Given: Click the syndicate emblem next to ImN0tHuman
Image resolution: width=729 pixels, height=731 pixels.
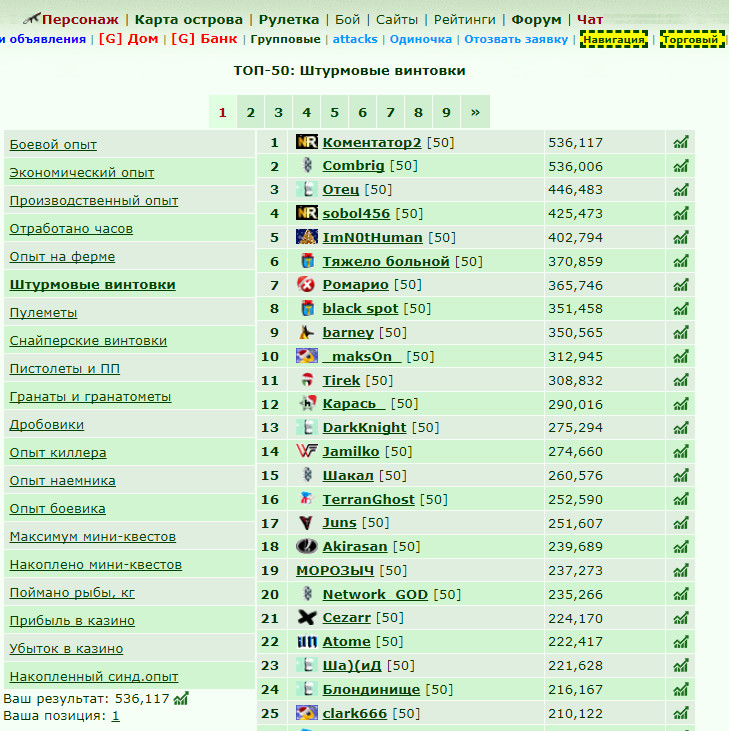Looking at the screenshot, I should (307, 237).
